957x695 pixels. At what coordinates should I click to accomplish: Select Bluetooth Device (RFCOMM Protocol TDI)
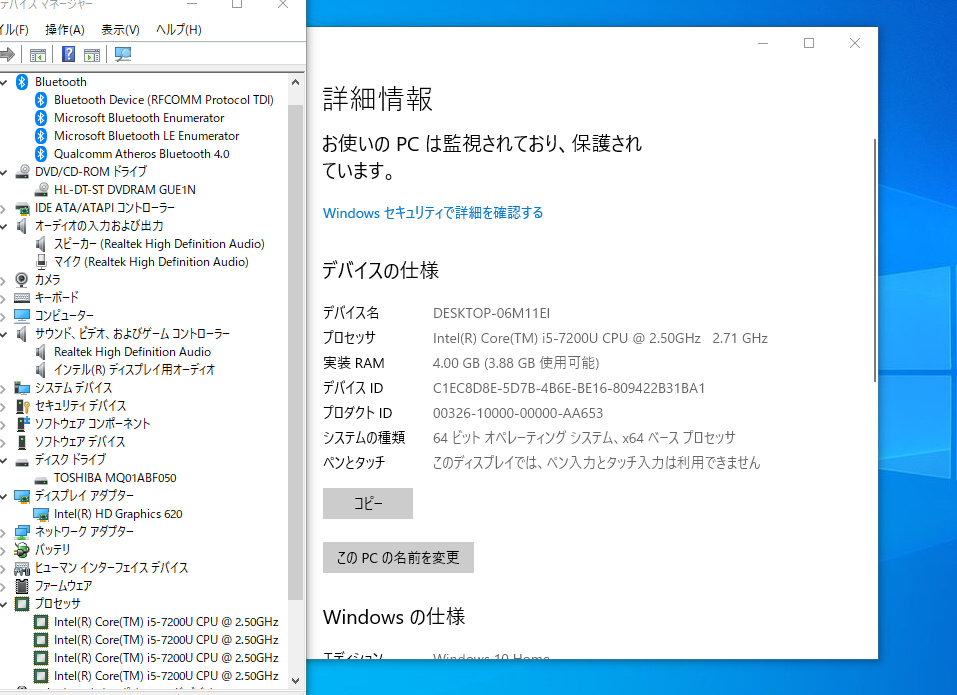tap(164, 99)
